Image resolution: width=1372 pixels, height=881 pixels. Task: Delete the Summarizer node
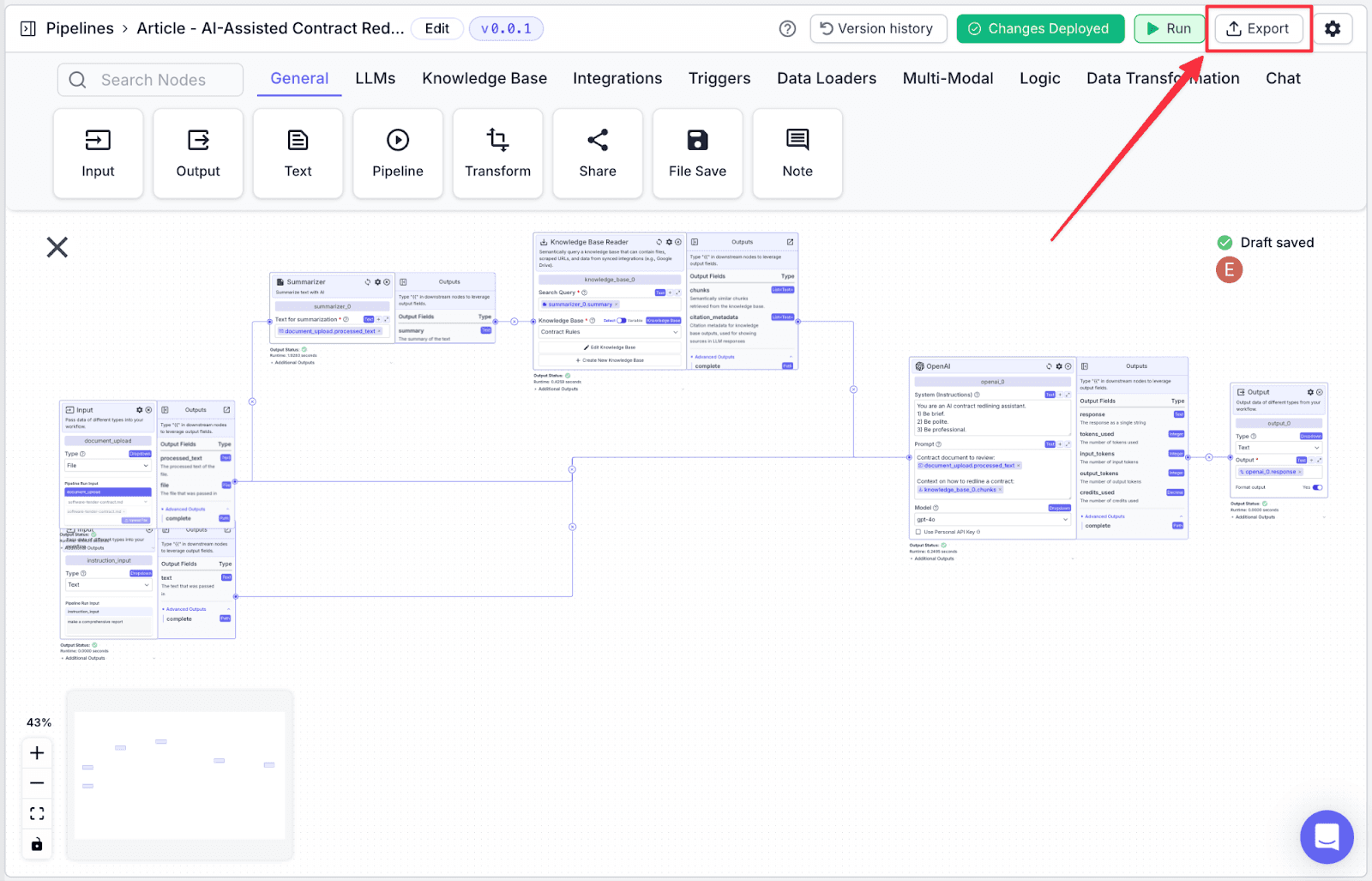coord(387,282)
